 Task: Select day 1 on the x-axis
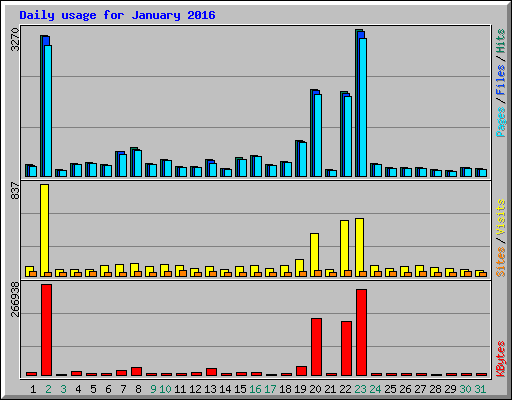tap(33, 389)
